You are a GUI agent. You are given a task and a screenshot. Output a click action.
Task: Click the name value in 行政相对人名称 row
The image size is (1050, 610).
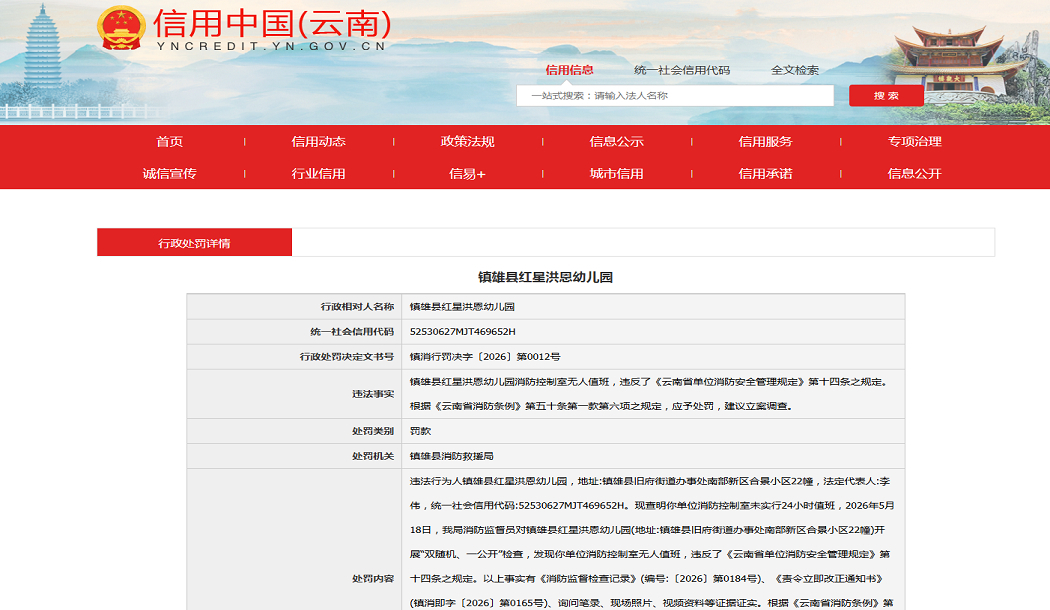click(462, 307)
